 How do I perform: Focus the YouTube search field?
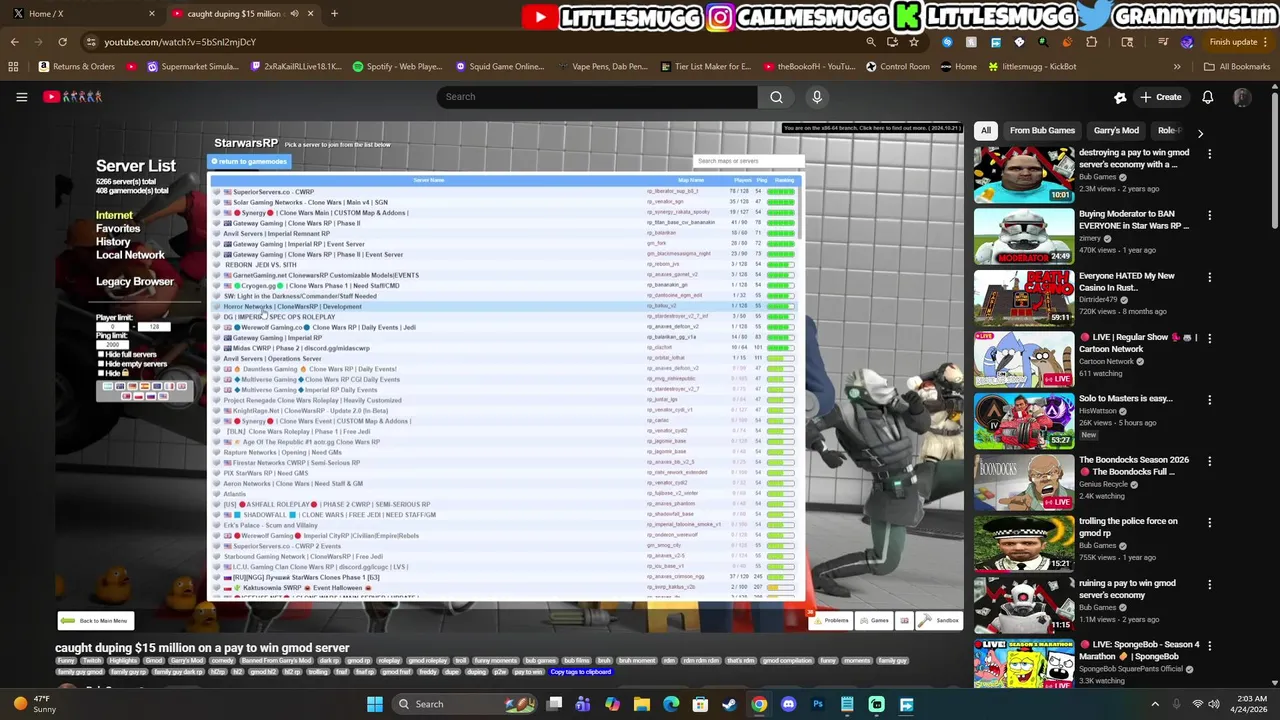point(596,97)
